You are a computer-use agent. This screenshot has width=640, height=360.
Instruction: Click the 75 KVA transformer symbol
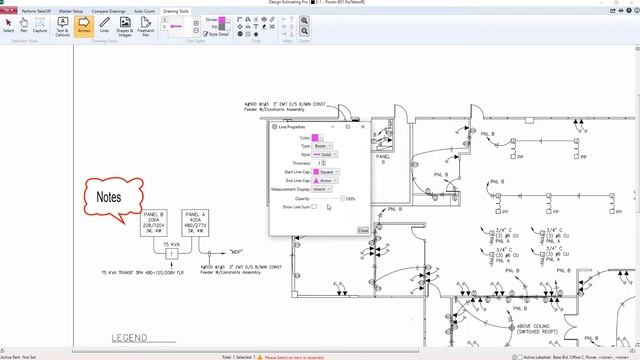[x=171, y=253]
